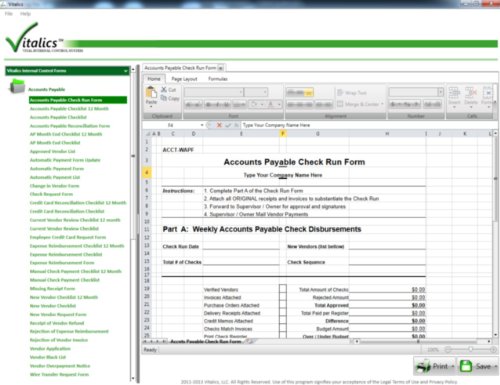Tick the Purchase Orders Attached checkbox
The height and width of the screenshot is (385, 500).
[x=283, y=305]
